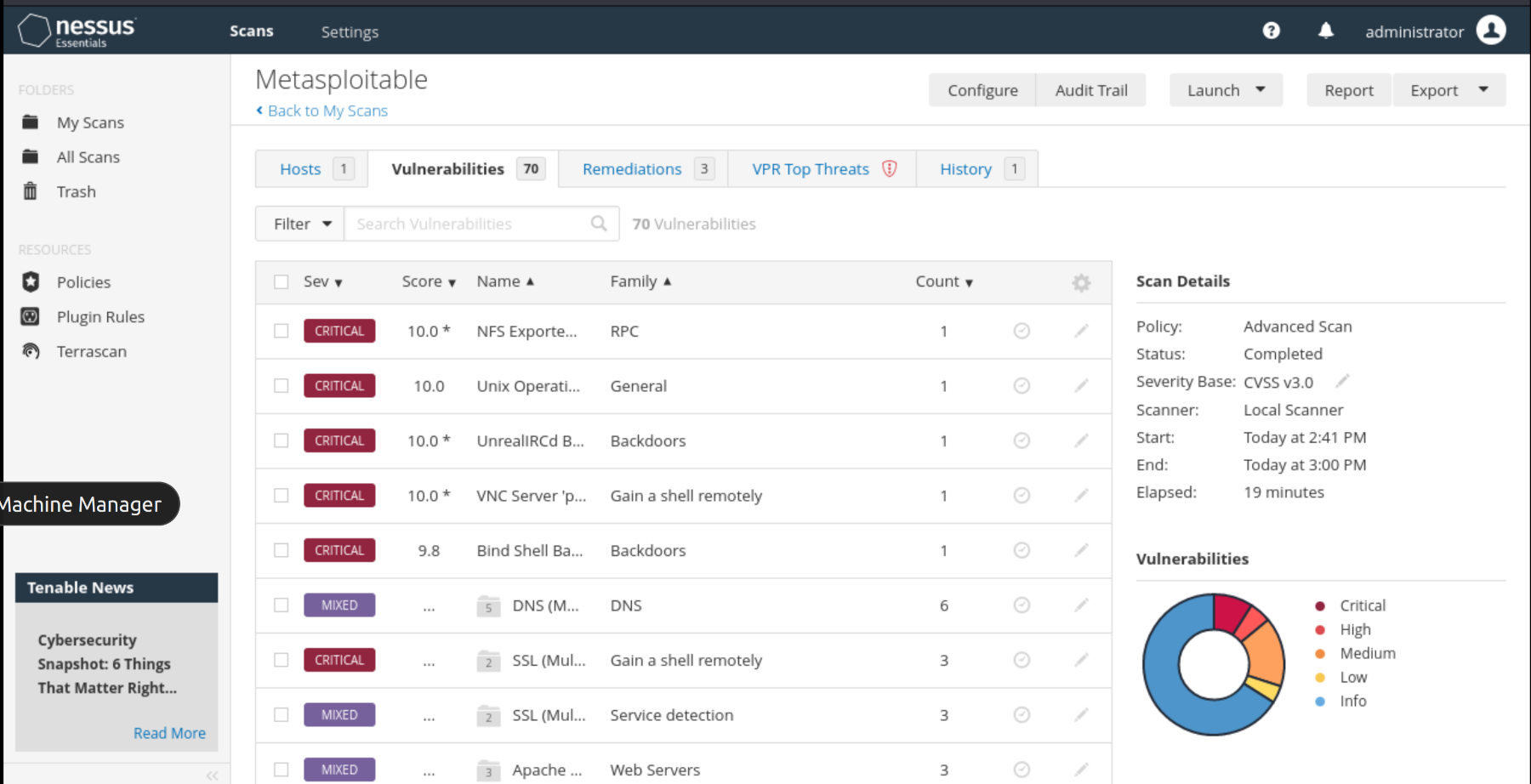Screen dimensions: 1531x784
Task: Open the Settings top menu
Action: 350,31
